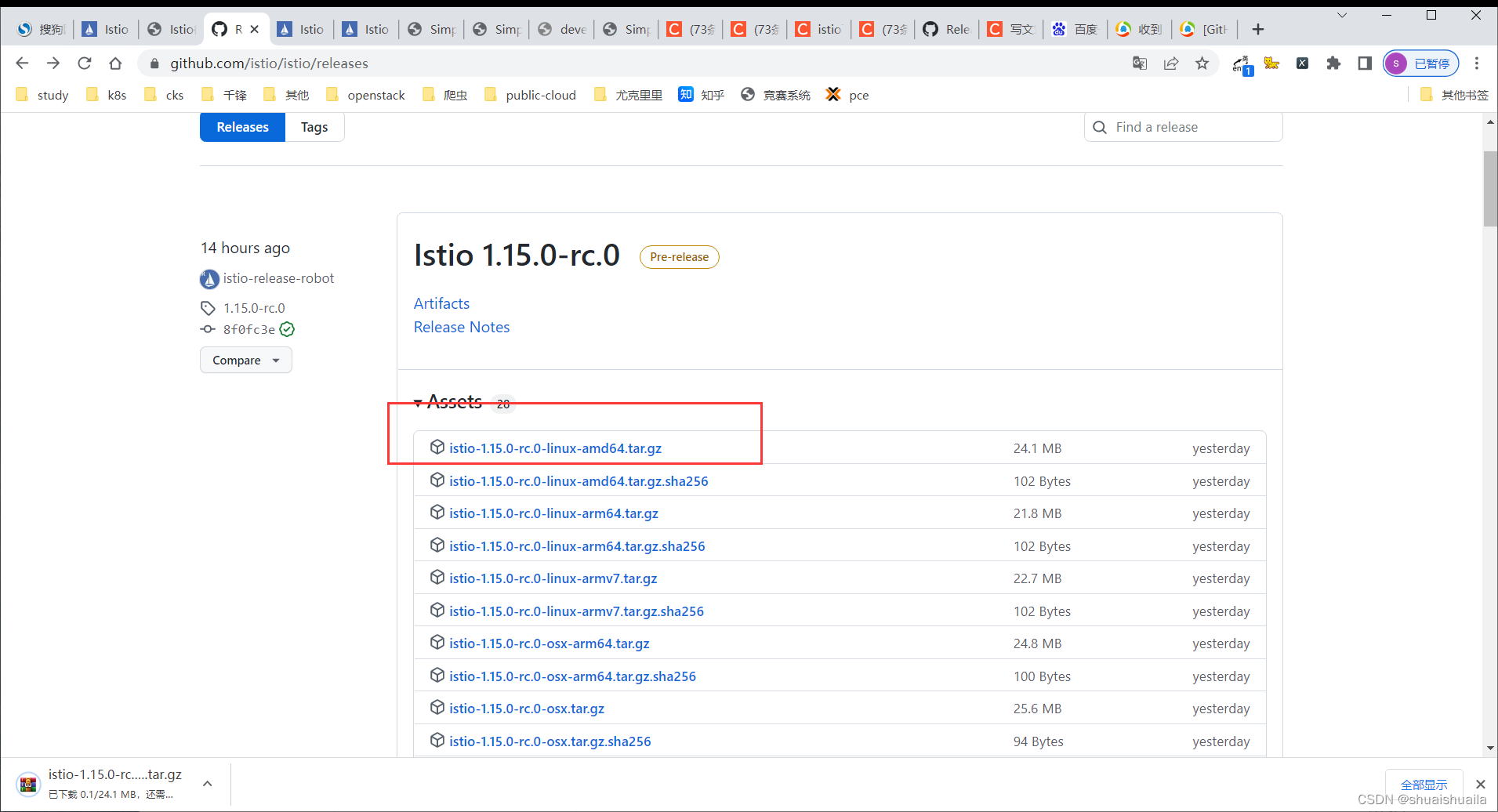
Task: Click 全部显示 to show all downloads
Action: (1424, 785)
